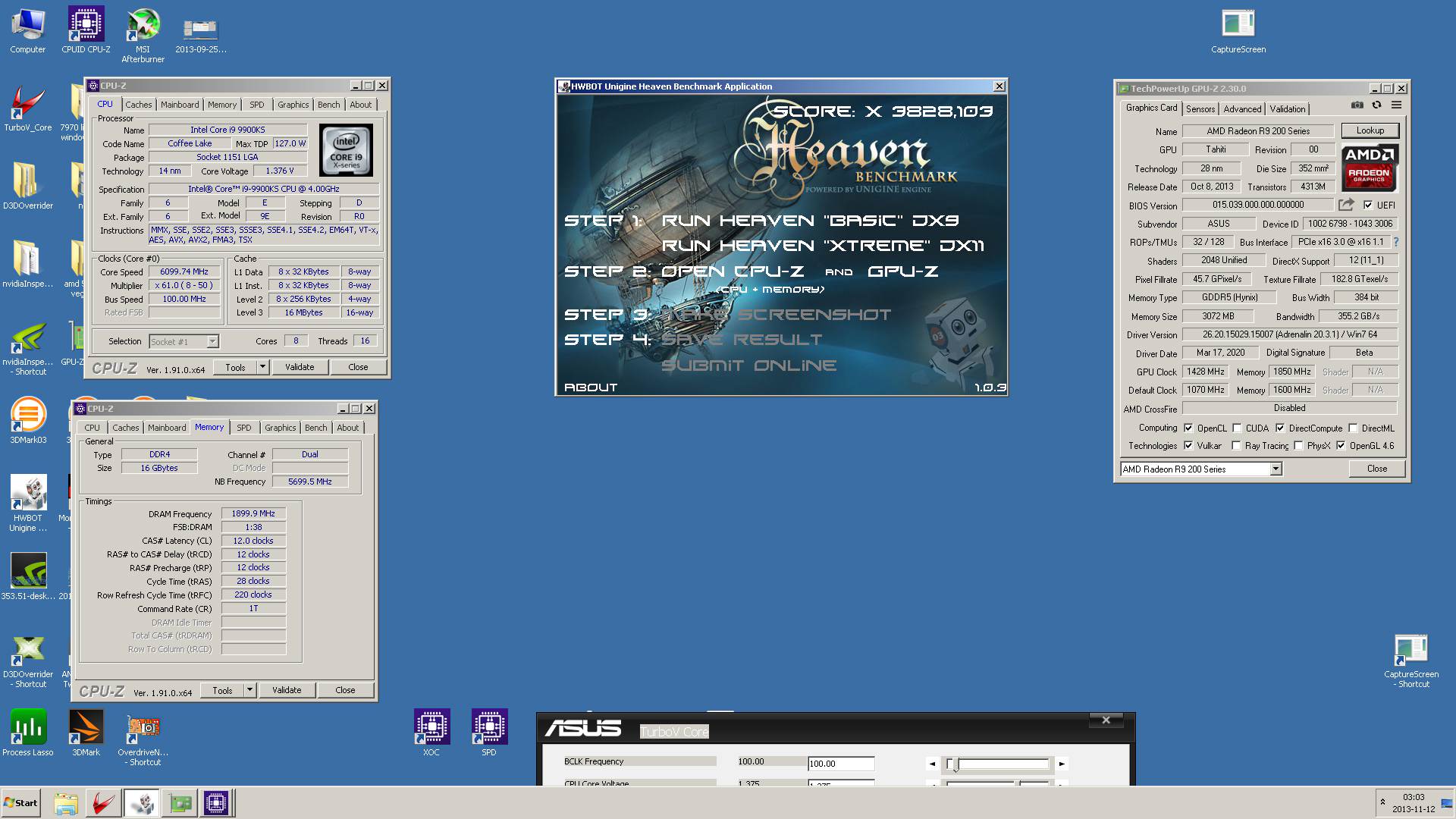Viewport: 1456px width, 819px height.
Task: Toggle Ray Tracing checkbox in GPU-Z
Action: point(1236,446)
